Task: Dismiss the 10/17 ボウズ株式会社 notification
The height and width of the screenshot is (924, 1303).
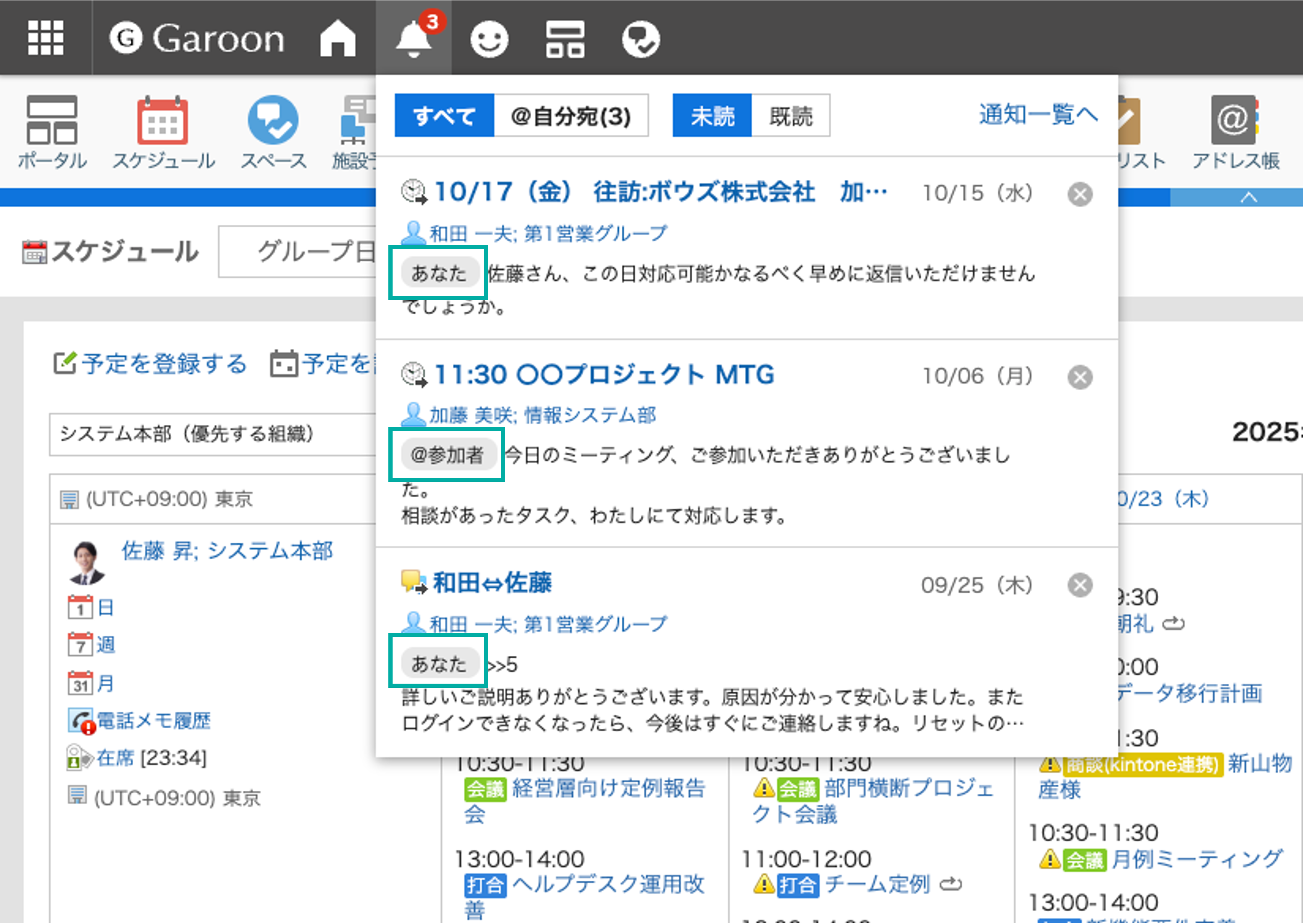Action: click(x=1079, y=194)
